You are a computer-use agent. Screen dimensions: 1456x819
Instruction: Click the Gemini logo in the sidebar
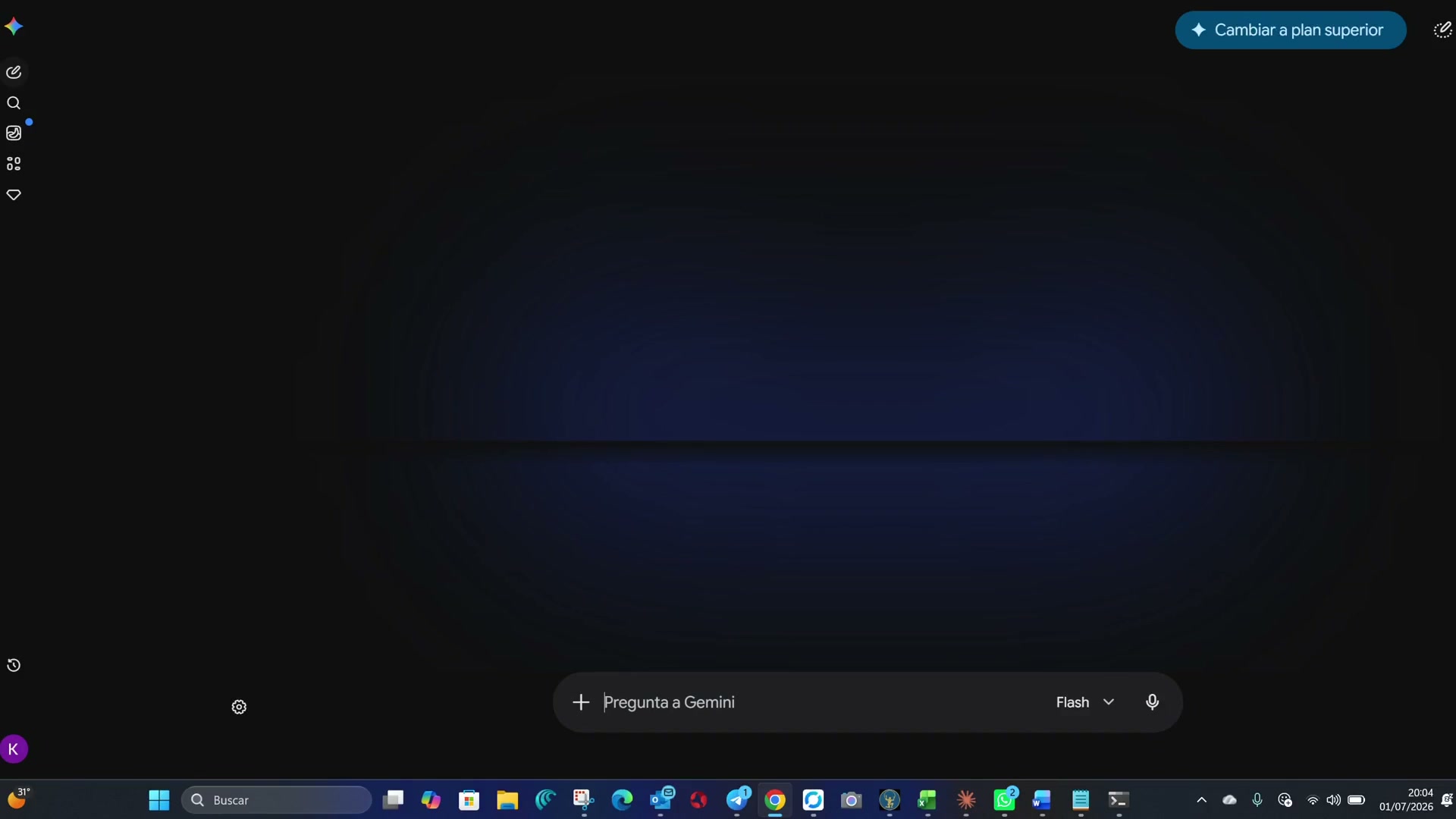(14, 27)
